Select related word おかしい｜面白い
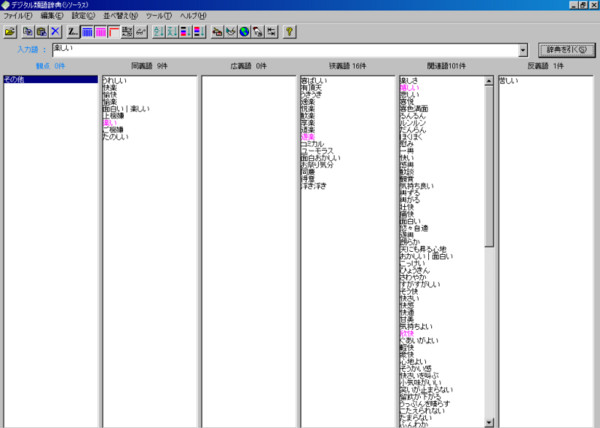The height and width of the screenshot is (428, 600). [x=426, y=256]
